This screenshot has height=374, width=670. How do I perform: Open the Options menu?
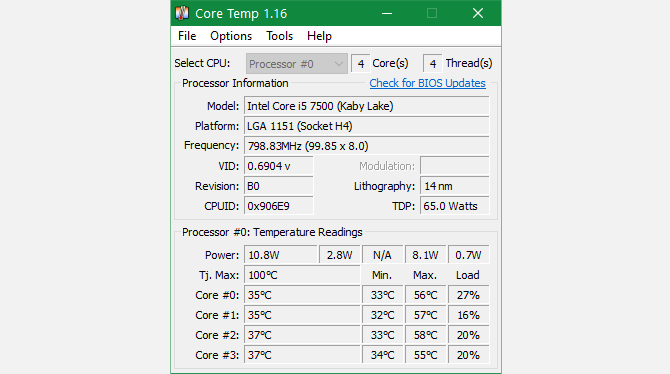tap(231, 36)
